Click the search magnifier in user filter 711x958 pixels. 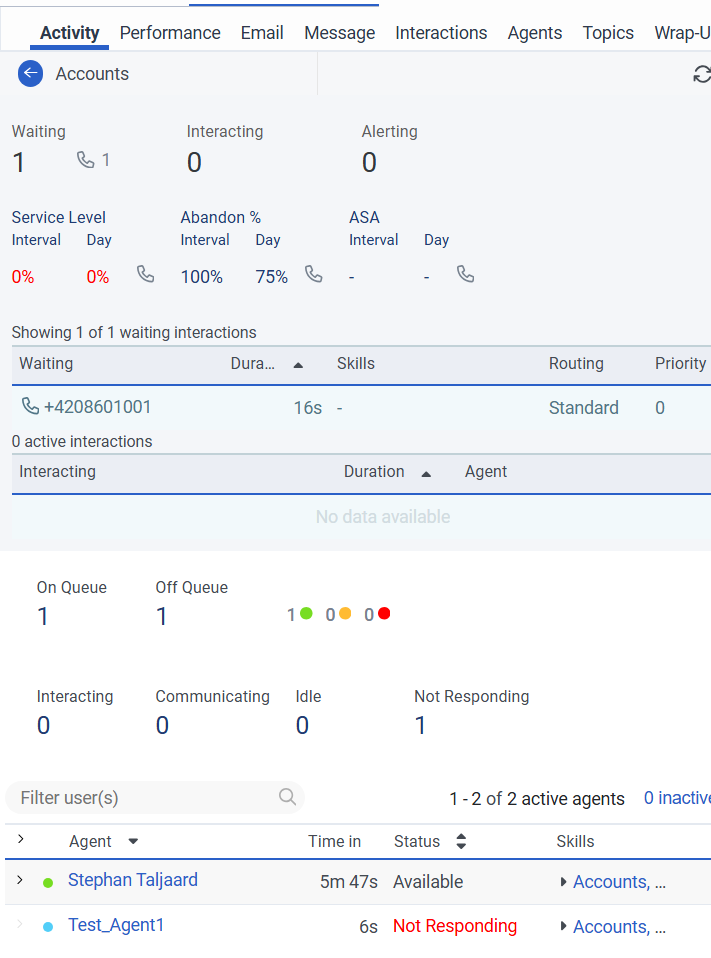[x=287, y=797]
